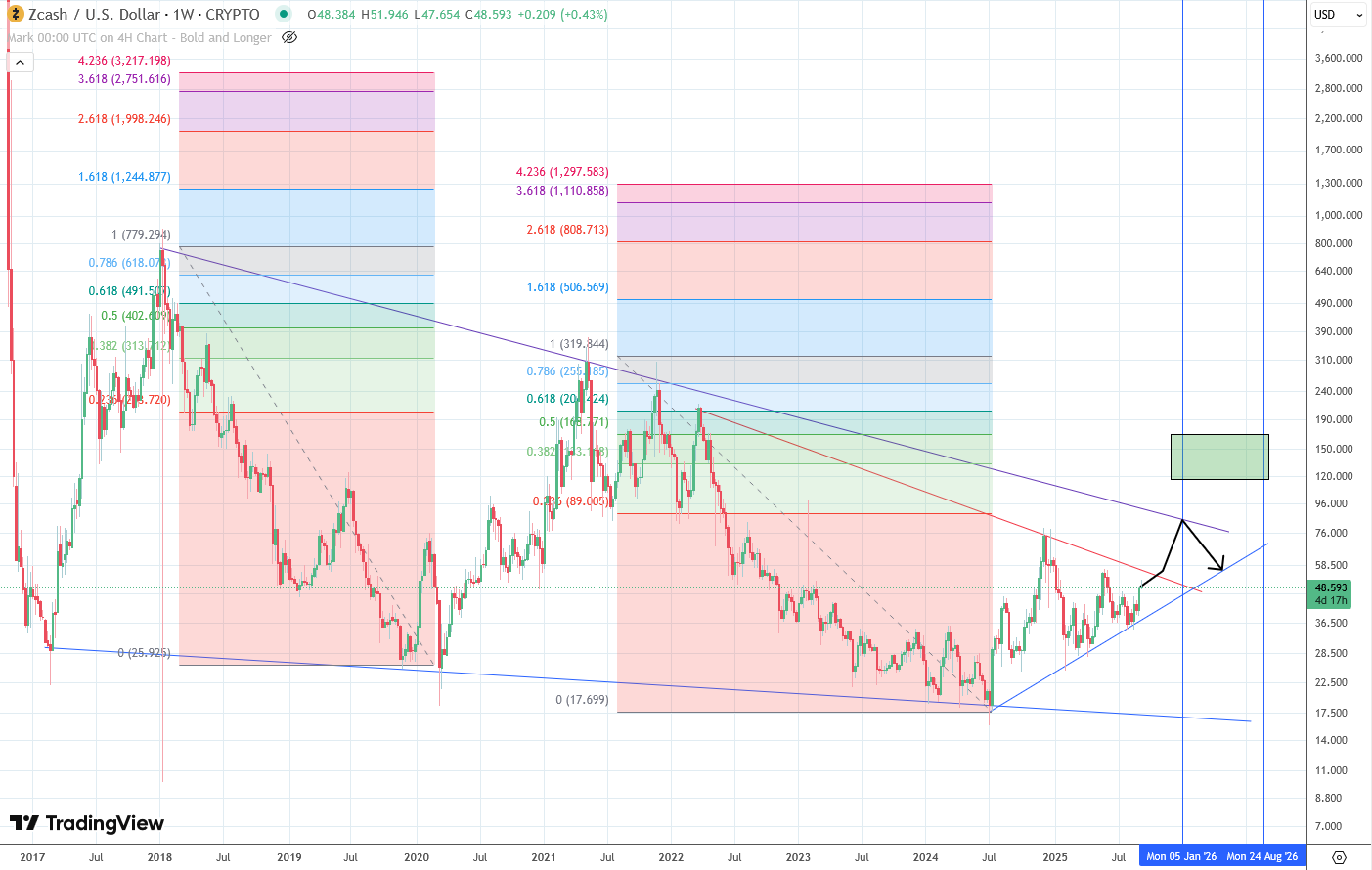This screenshot has height=870, width=1372.
Task: Click the 2019 year label on time axis
Action: tap(288, 857)
